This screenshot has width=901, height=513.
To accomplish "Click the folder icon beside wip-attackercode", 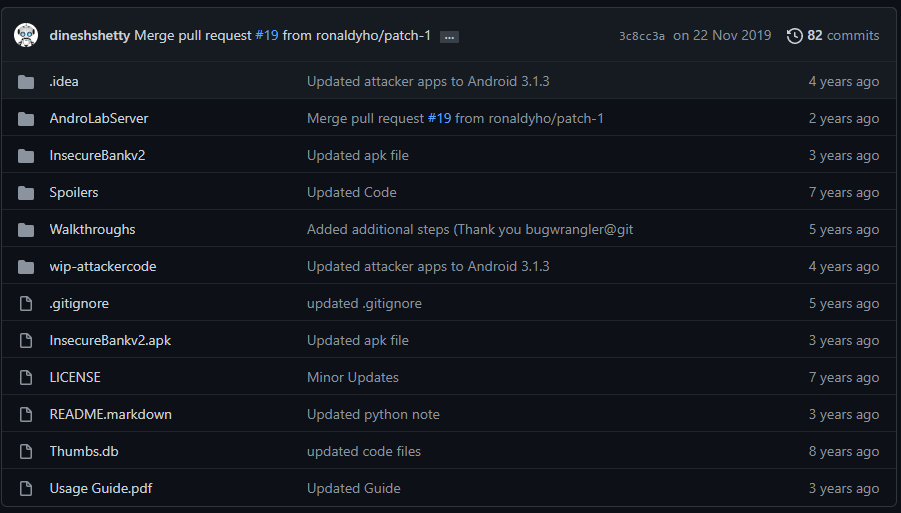I will click(26, 267).
